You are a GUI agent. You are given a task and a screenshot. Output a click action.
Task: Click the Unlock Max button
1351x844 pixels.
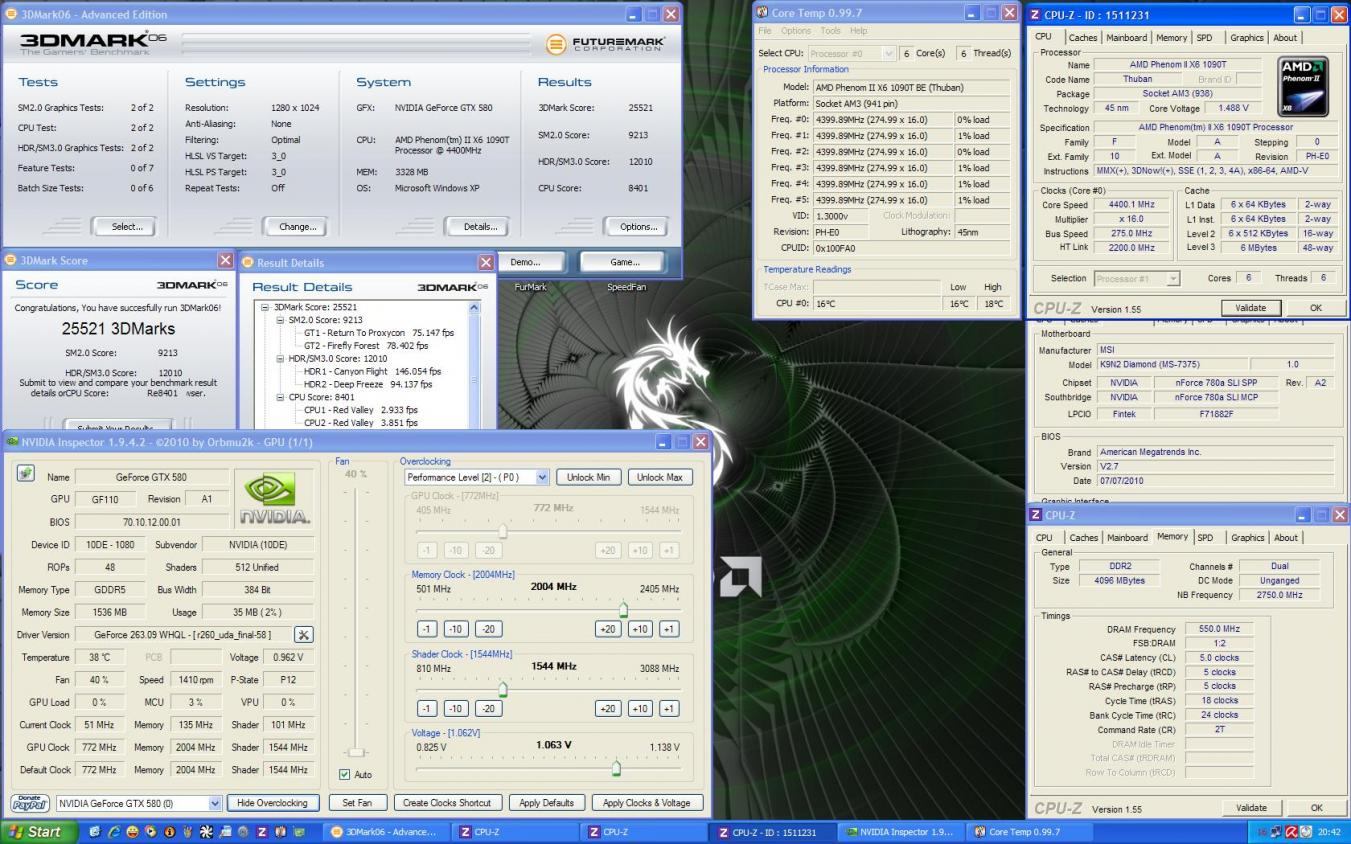tap(660, 477)
